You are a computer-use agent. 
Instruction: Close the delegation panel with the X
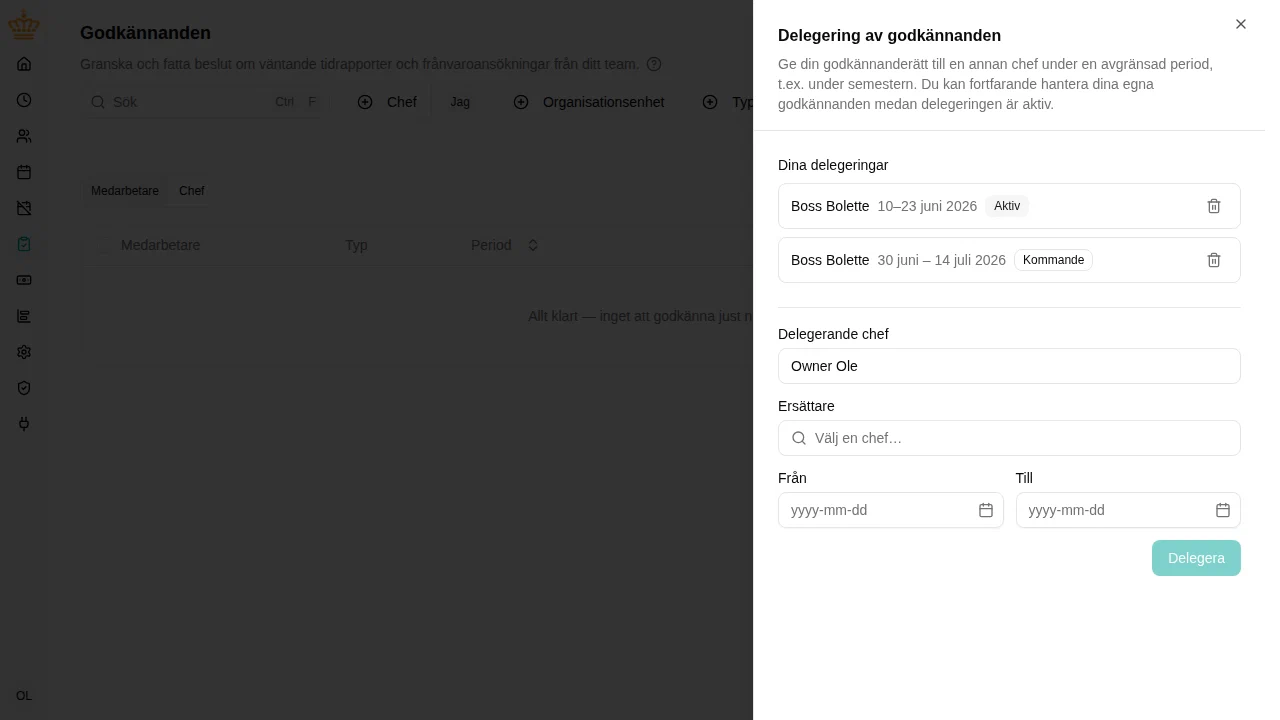(1241, 24)
